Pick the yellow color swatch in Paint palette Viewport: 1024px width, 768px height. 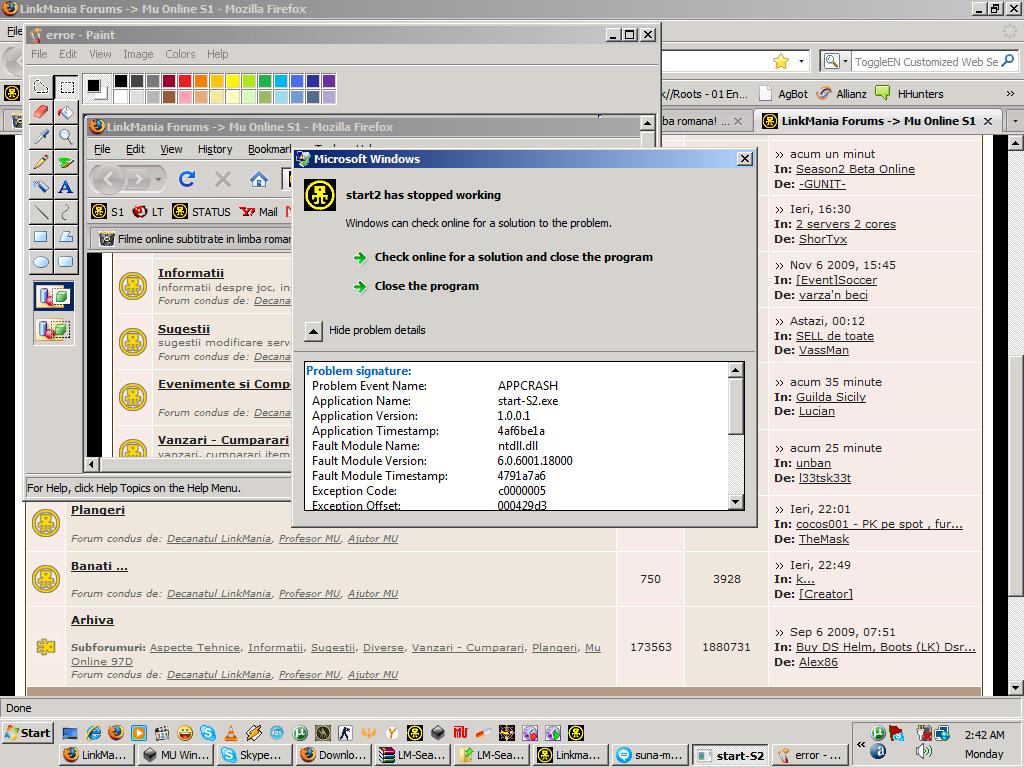pos(232,81)
